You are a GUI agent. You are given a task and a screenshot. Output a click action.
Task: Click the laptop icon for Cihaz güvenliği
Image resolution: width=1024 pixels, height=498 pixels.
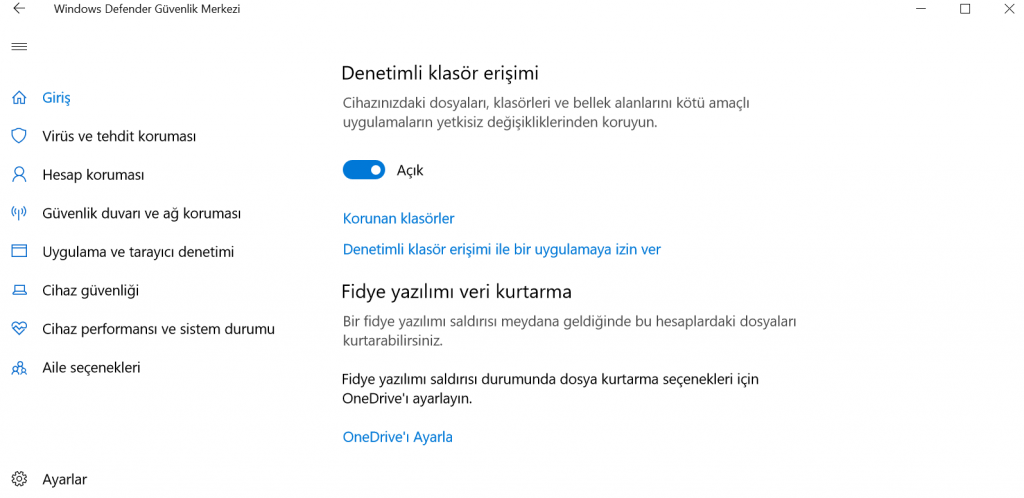[19, 291]
